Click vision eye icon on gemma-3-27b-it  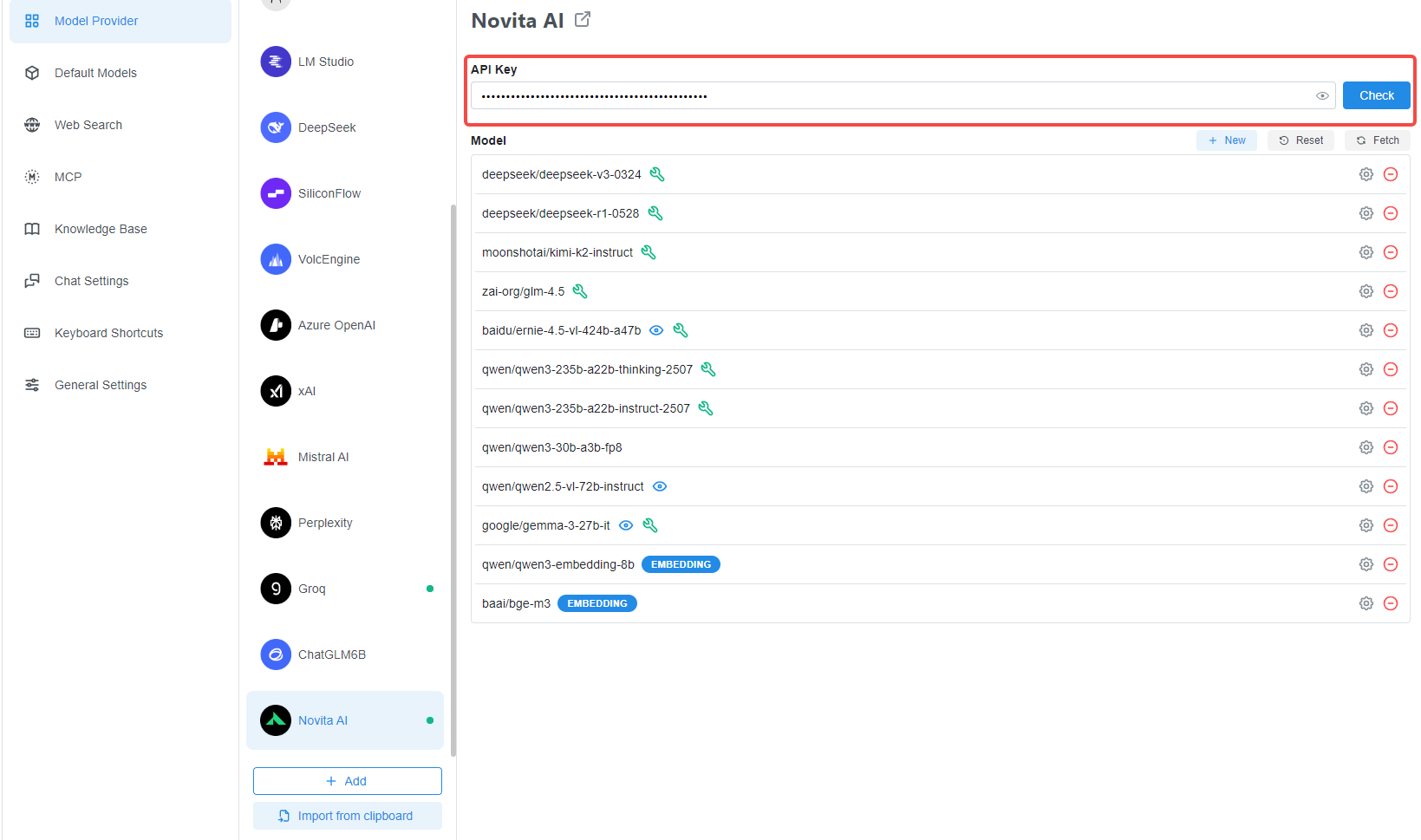tap(626, 525)
